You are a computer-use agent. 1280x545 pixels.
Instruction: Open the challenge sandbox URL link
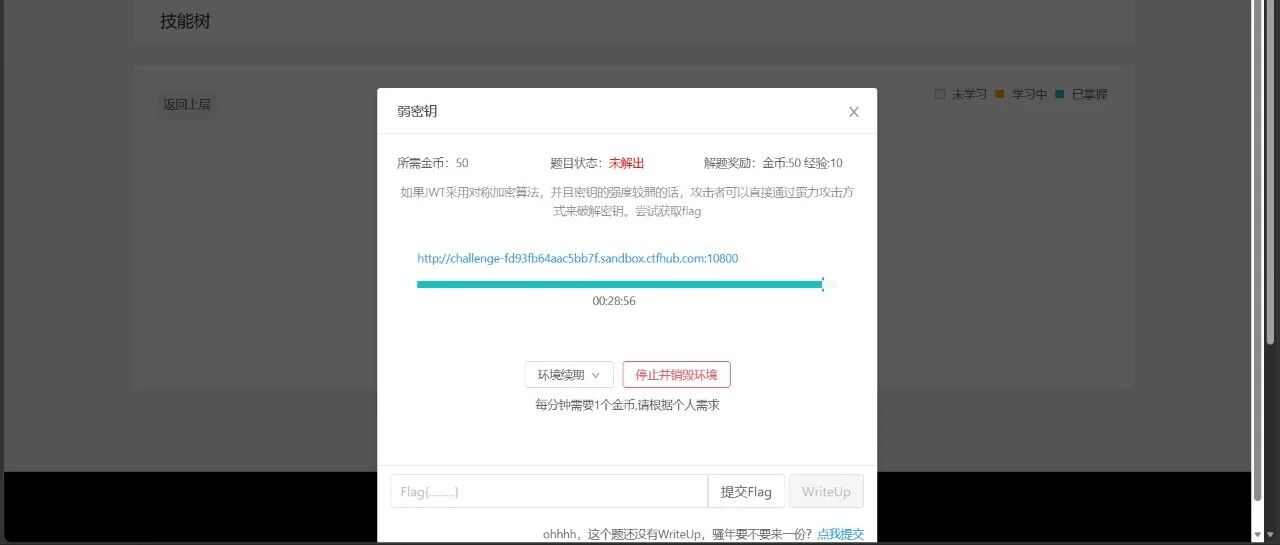[578, 258]
